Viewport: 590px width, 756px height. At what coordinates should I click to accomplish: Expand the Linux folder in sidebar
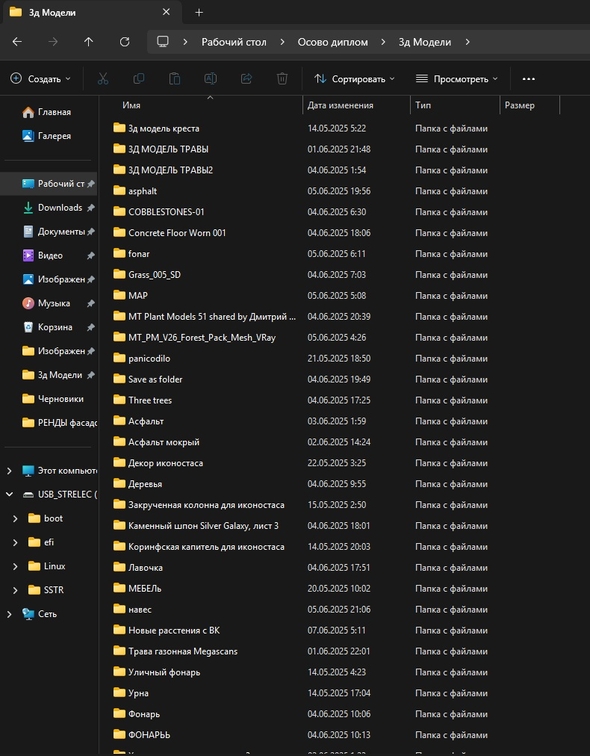tap(15, 566)
